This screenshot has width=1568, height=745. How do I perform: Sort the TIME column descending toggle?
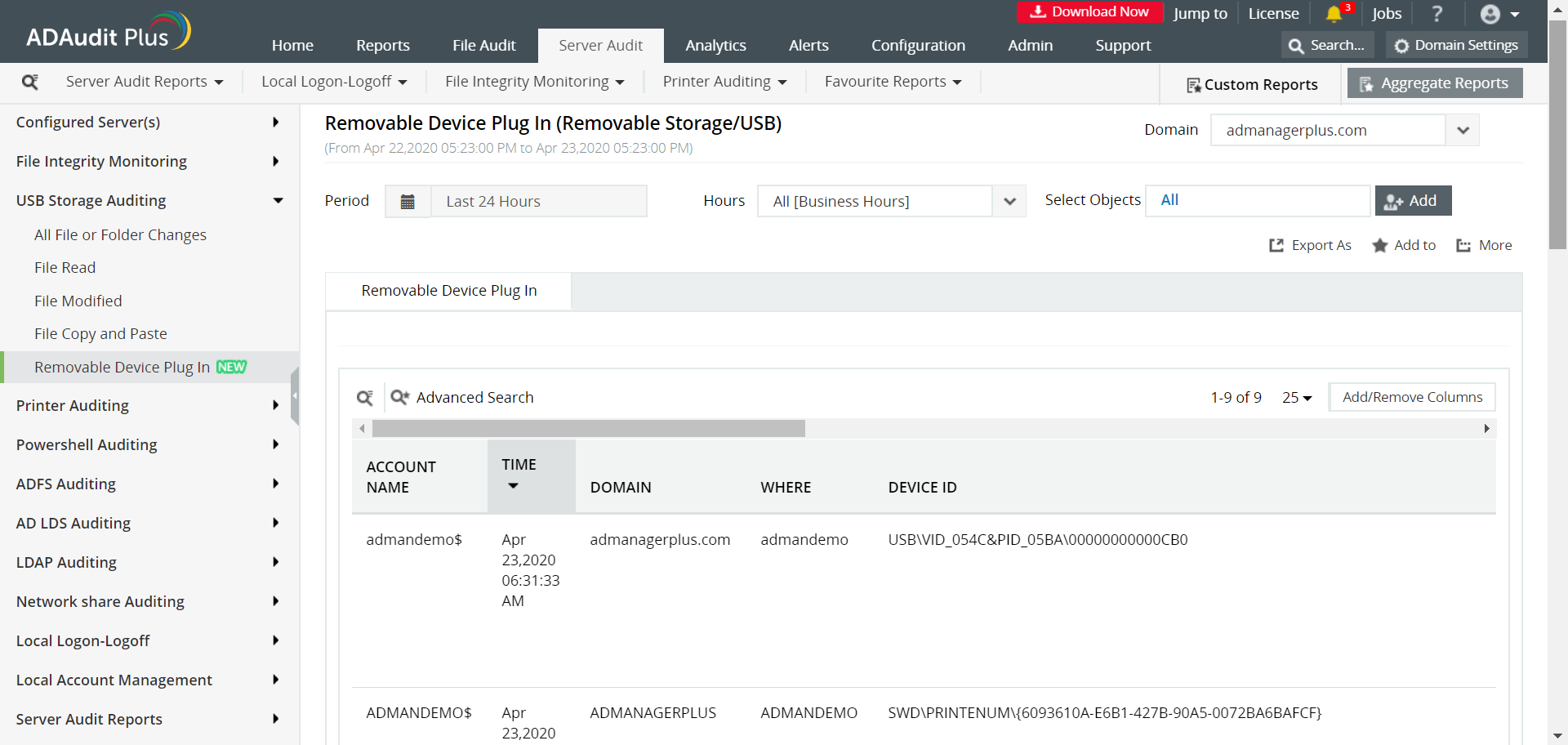tap(513, 484)
